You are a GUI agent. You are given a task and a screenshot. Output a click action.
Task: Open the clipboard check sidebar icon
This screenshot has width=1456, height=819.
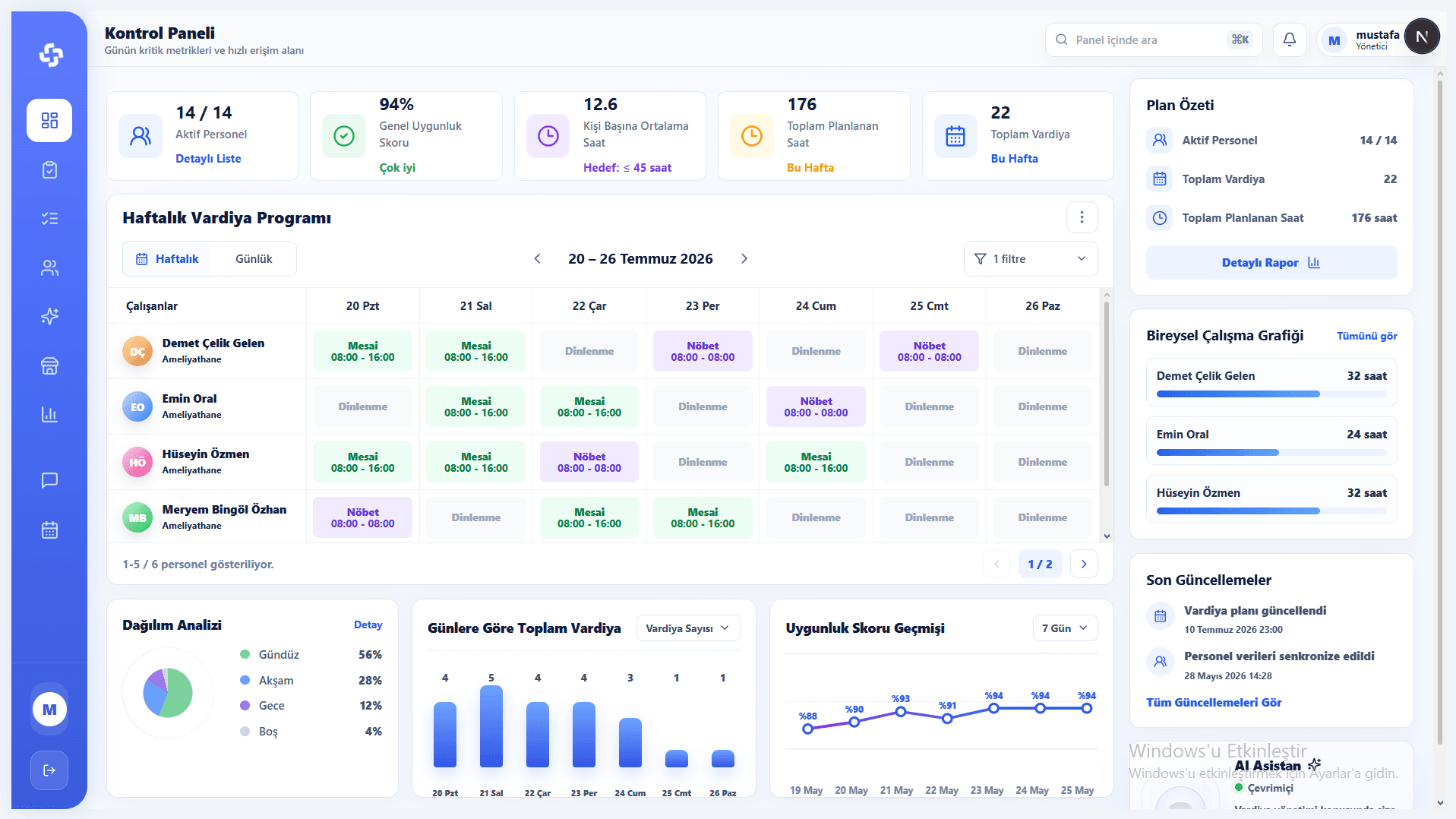click(49, 169)
